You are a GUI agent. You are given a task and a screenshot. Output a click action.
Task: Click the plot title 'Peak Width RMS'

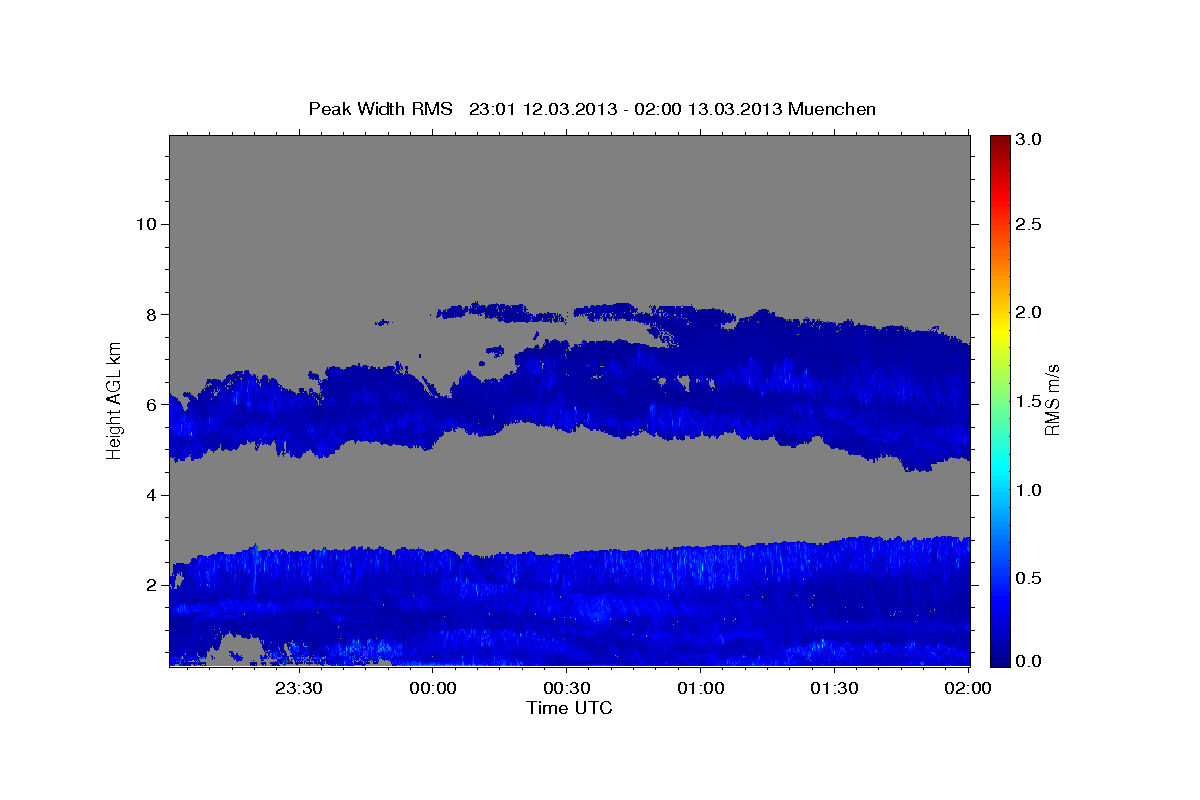click(380, 109)
